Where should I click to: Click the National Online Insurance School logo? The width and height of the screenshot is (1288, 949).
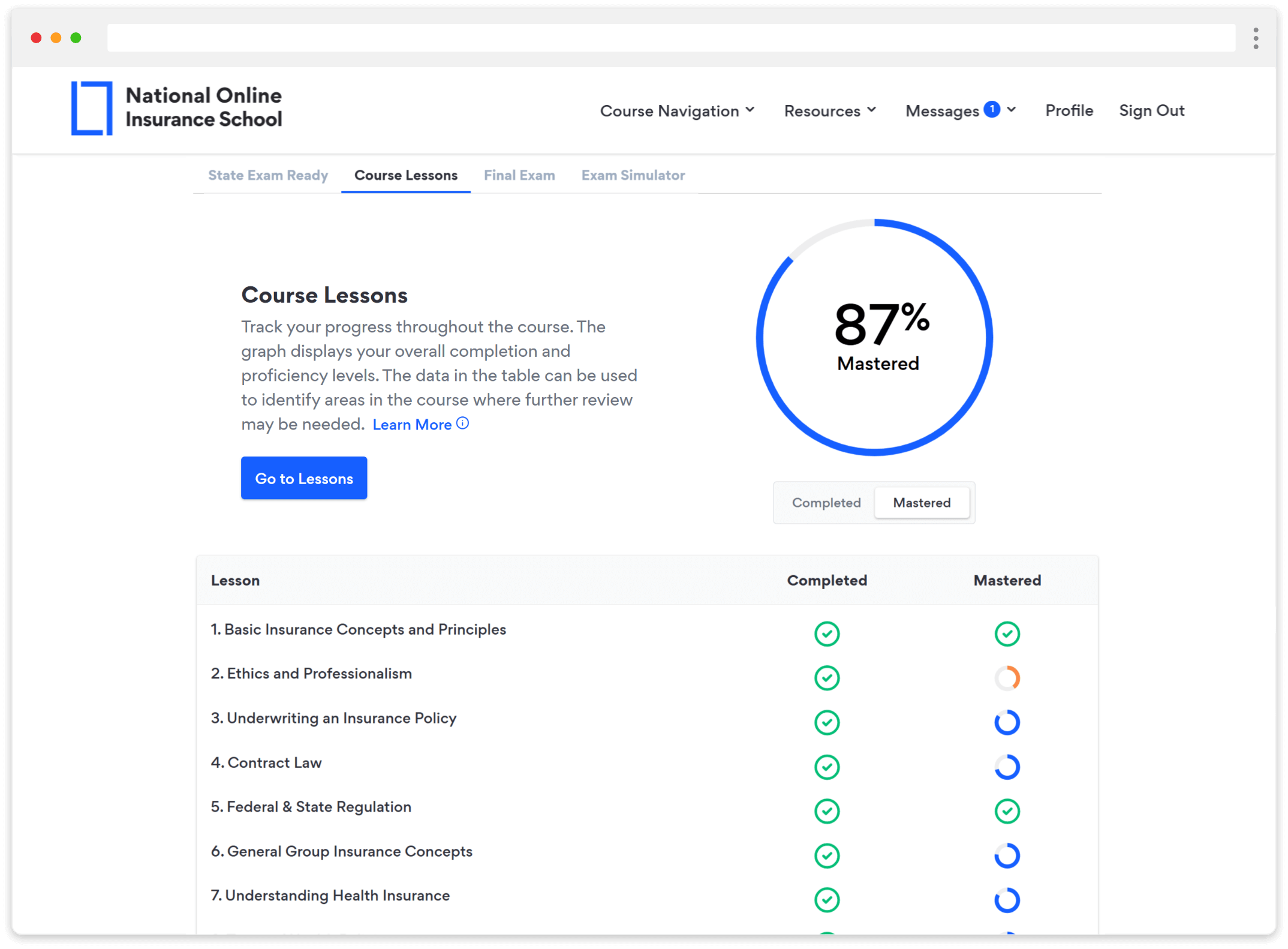(x=176, y=108)
